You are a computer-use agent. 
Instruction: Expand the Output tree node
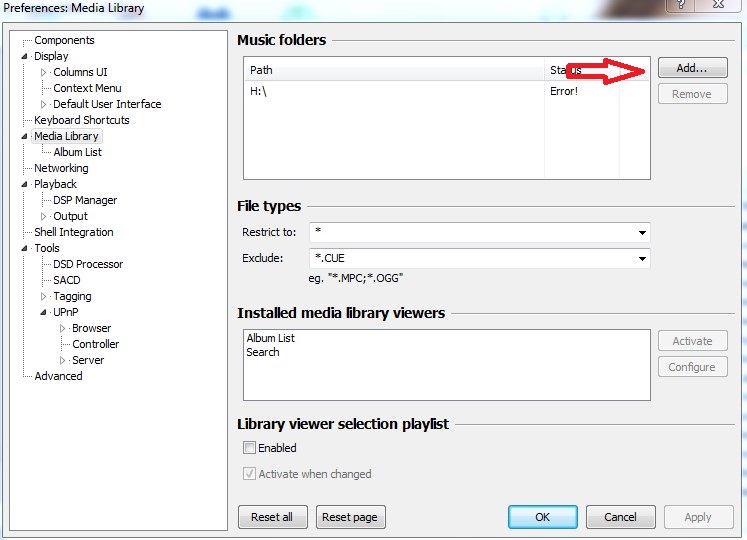coord(43,216)
